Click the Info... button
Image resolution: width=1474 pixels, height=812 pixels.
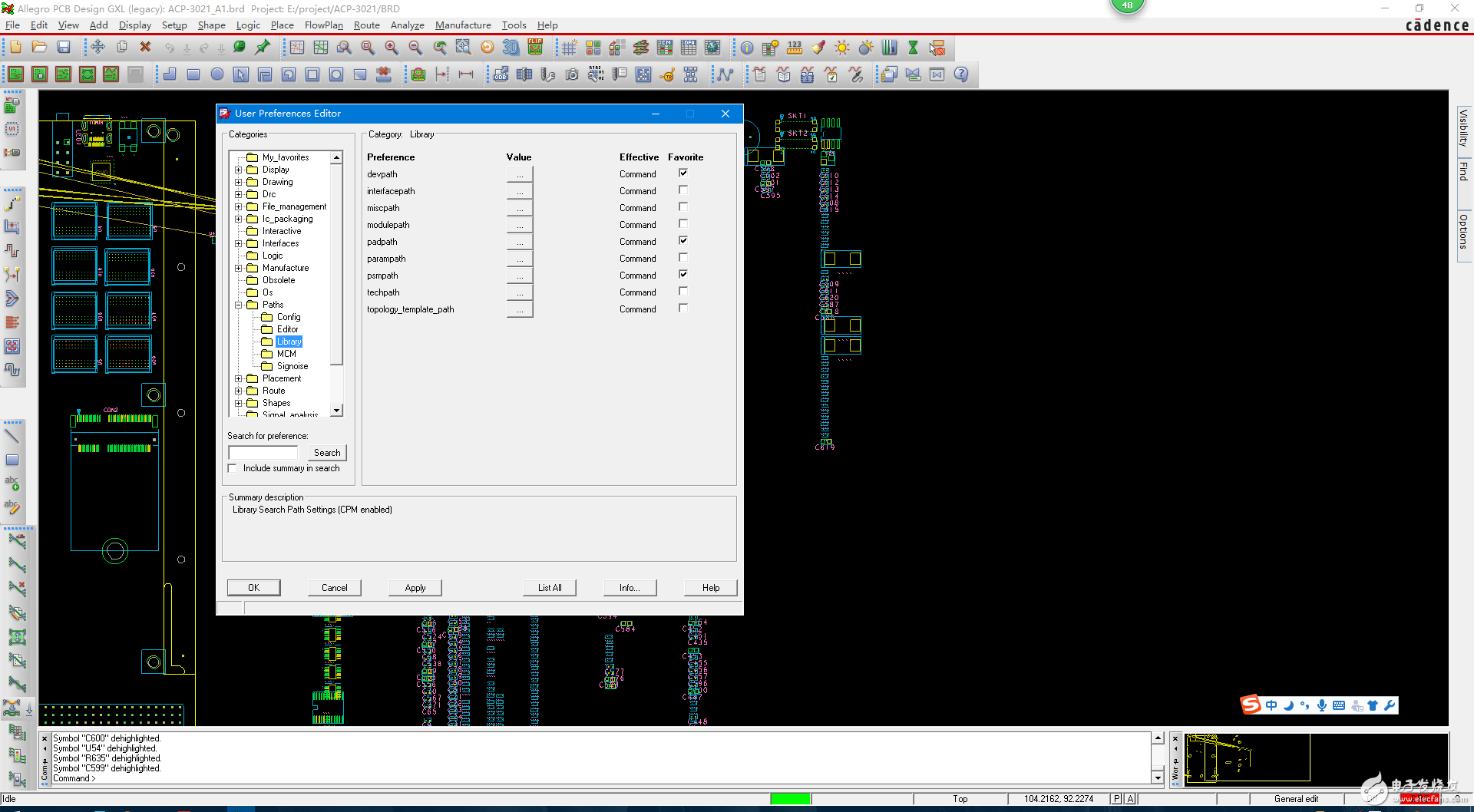[x=630, y=588]
